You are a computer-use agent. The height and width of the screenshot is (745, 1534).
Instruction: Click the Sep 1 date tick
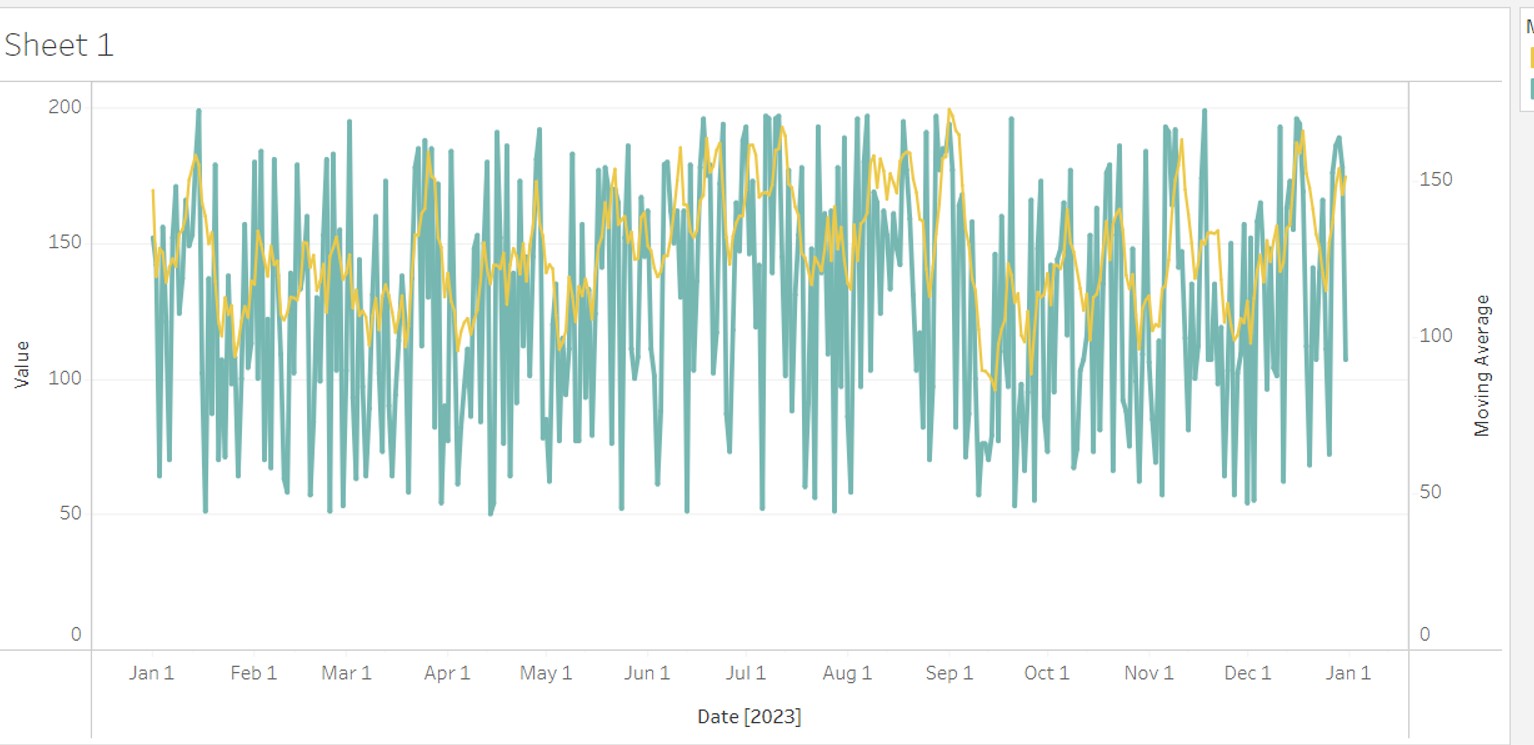click(x=949, y=673)
